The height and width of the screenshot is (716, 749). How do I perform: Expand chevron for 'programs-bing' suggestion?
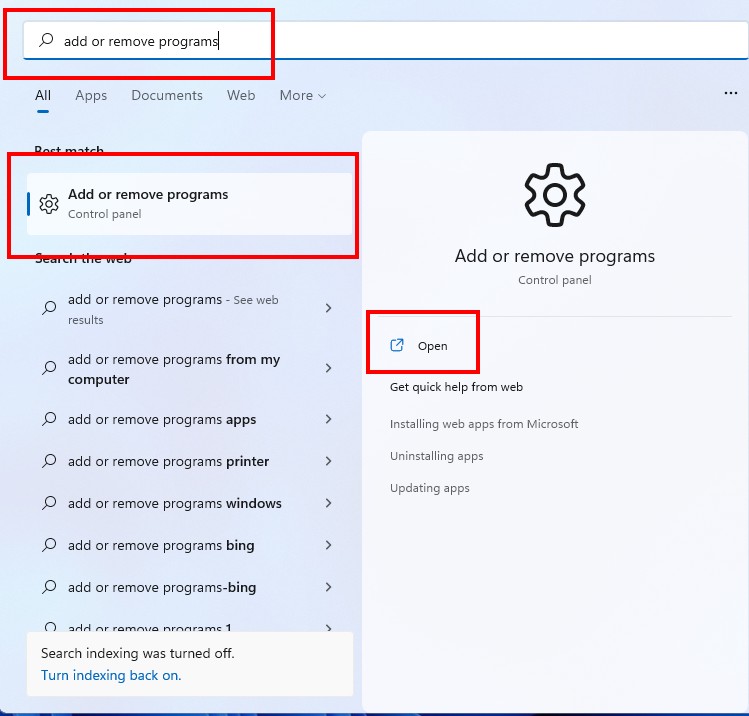pos(329,587)
